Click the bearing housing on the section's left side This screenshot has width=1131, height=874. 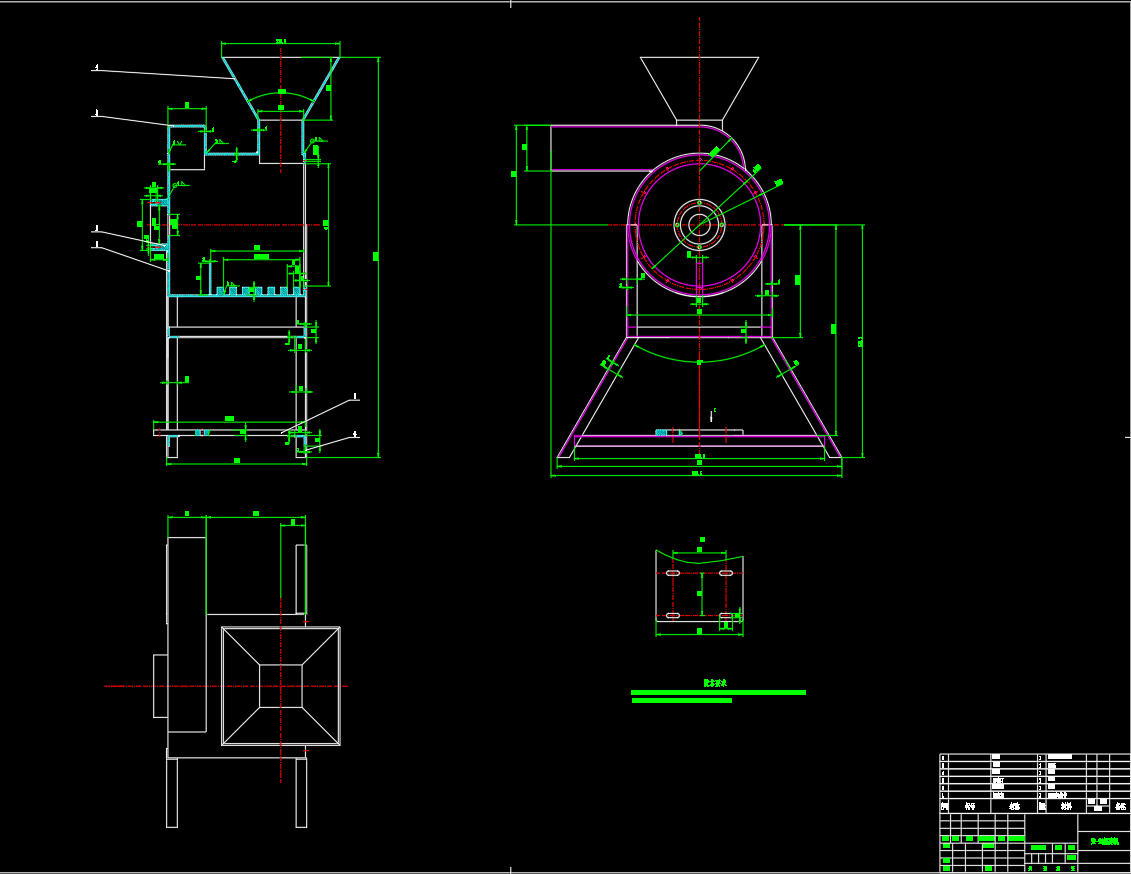[x=155, y=225]
